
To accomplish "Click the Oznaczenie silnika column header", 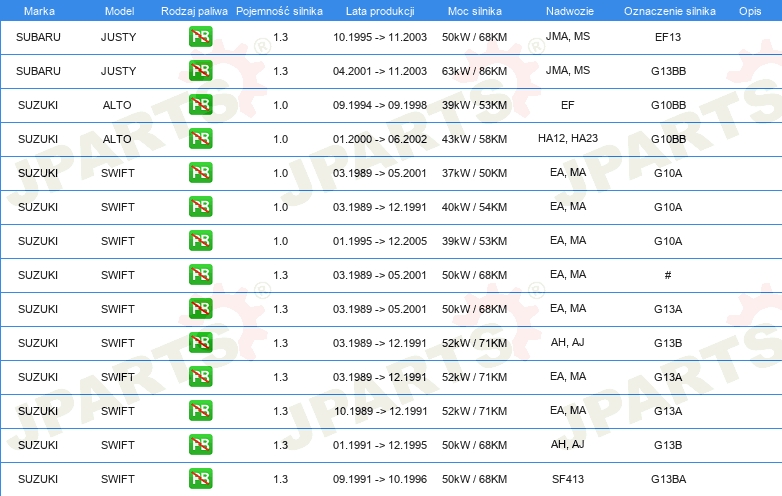I will click(667, 10).
